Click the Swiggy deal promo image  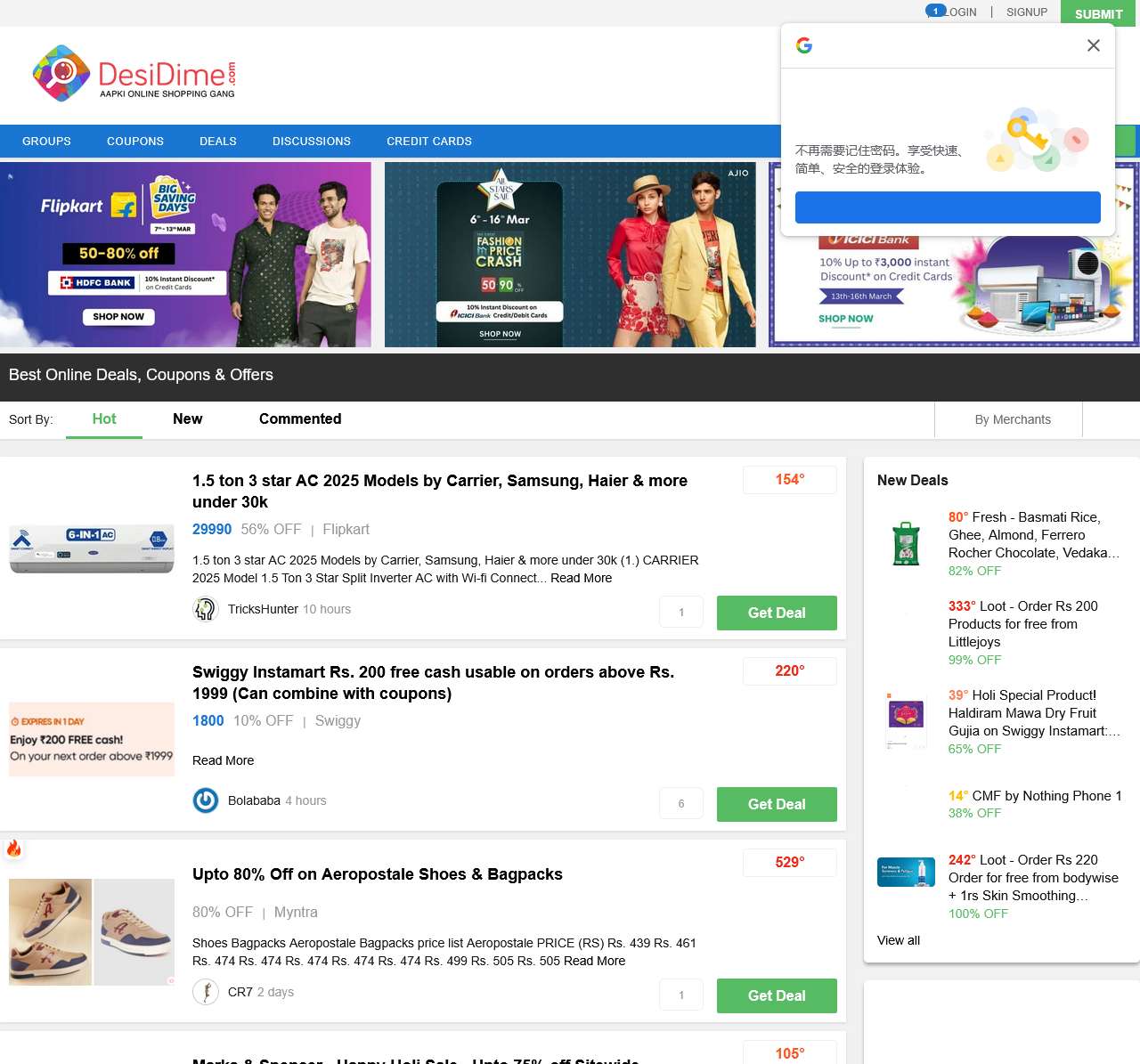(92, 740)
